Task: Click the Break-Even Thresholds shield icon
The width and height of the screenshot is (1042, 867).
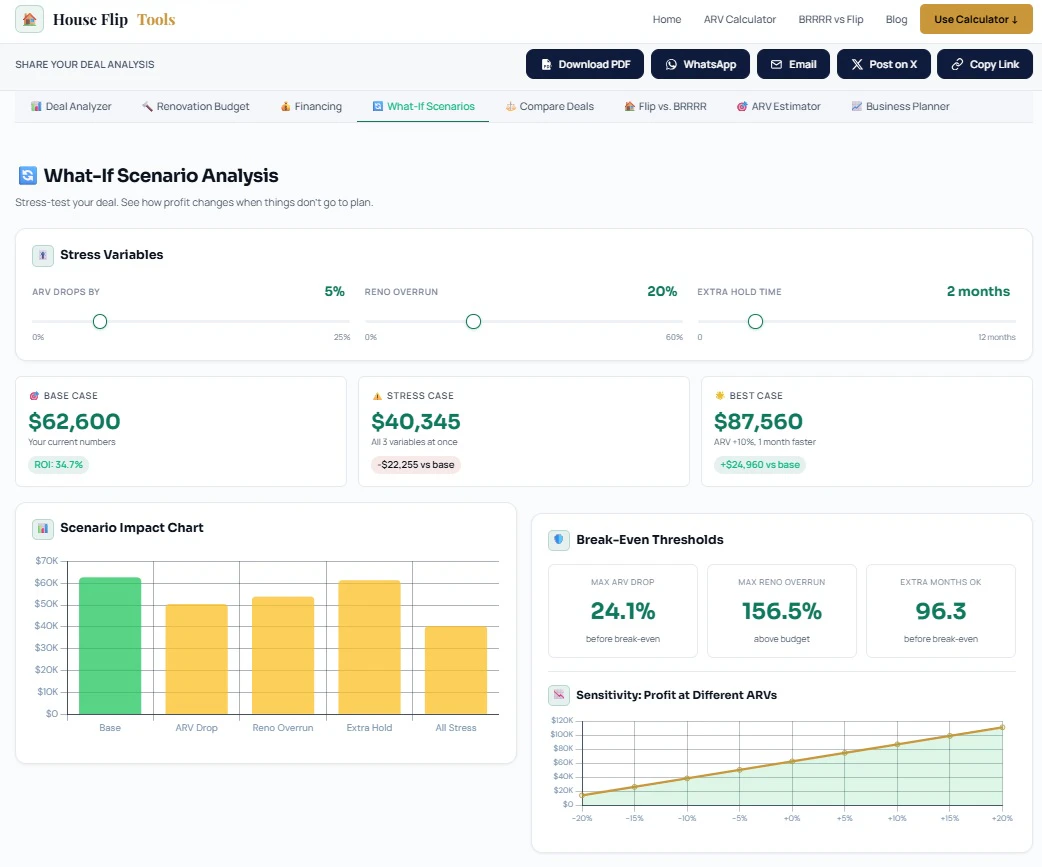Action: pos(559,539)
